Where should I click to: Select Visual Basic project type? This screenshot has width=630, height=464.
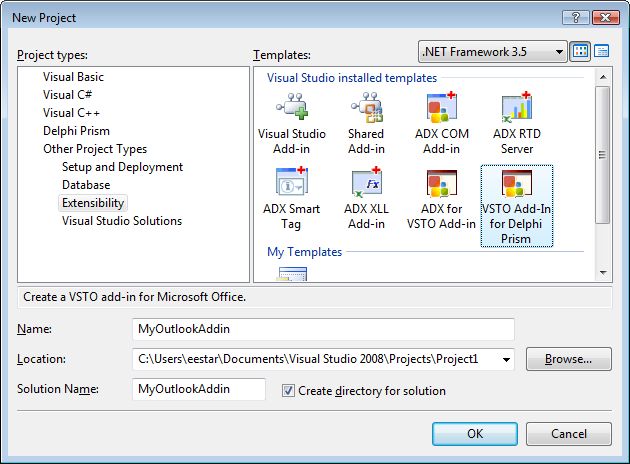73,77
